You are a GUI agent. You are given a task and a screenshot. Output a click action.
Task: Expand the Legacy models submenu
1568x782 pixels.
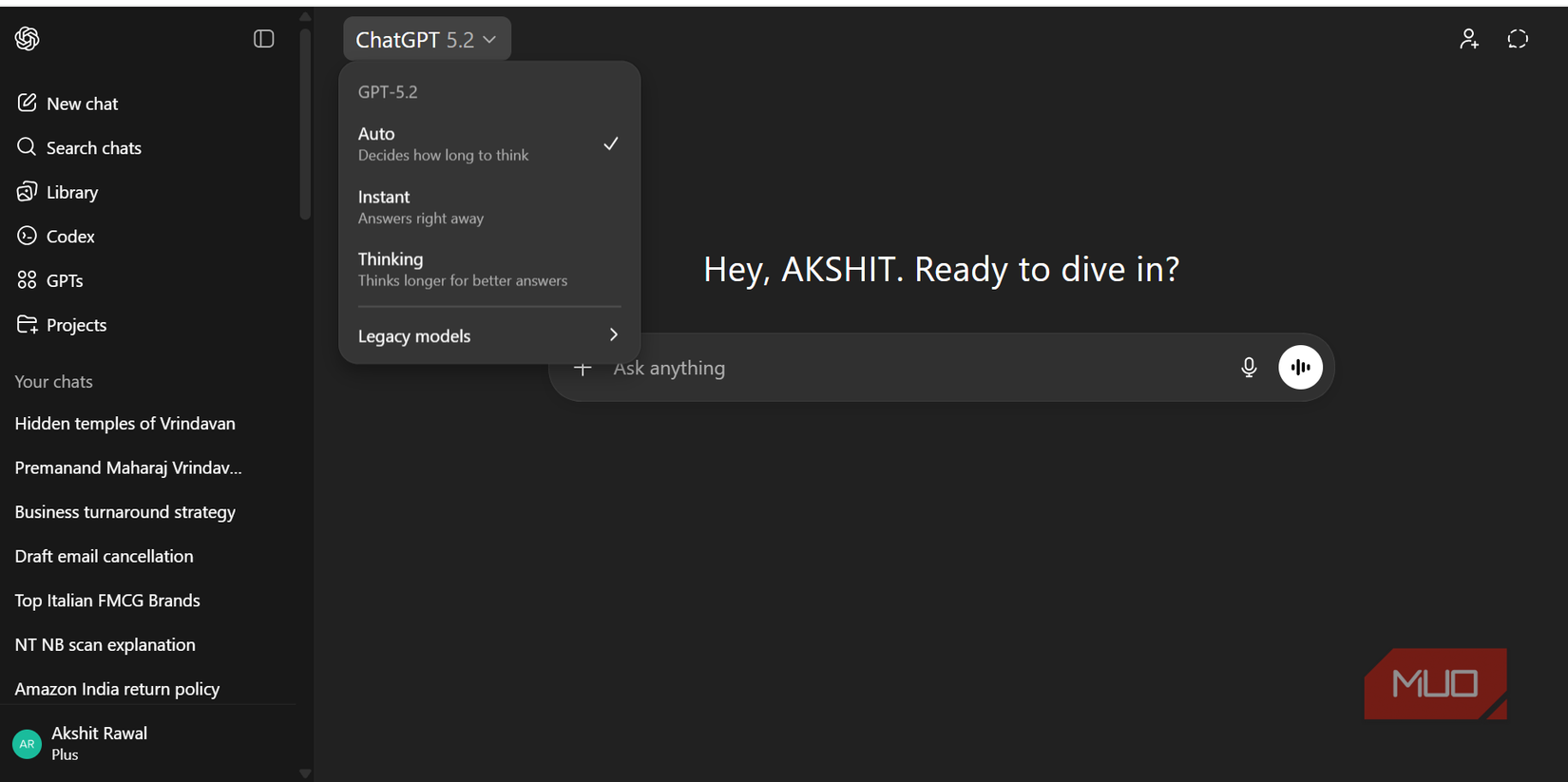click(x=489, y=335)
